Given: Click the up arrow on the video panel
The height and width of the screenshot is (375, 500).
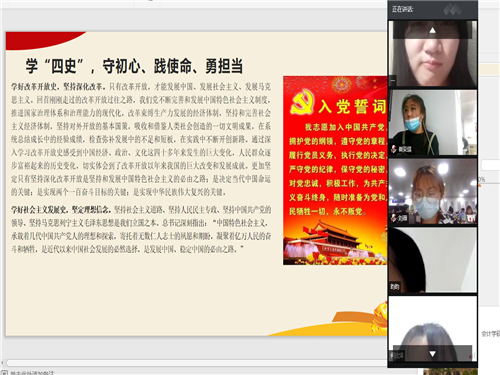Looking at the screenshot, I should coord(432,31).
